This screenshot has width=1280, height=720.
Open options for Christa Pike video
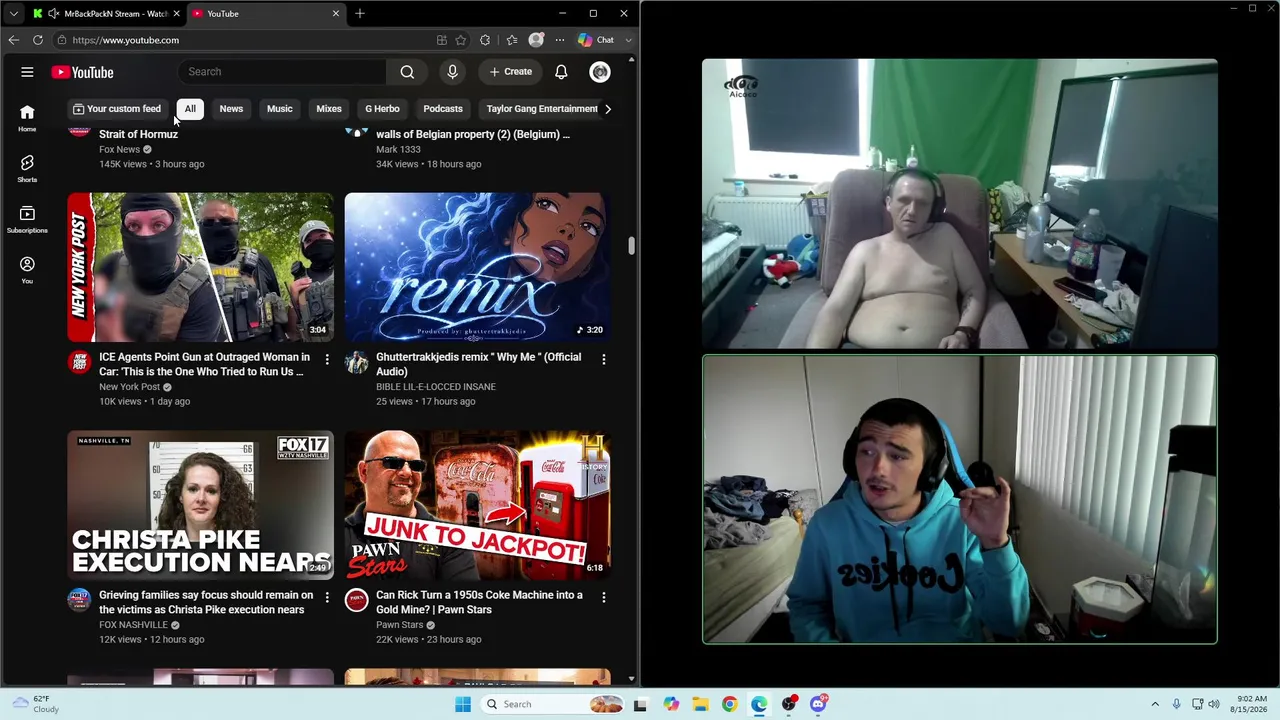pos(327,596)
